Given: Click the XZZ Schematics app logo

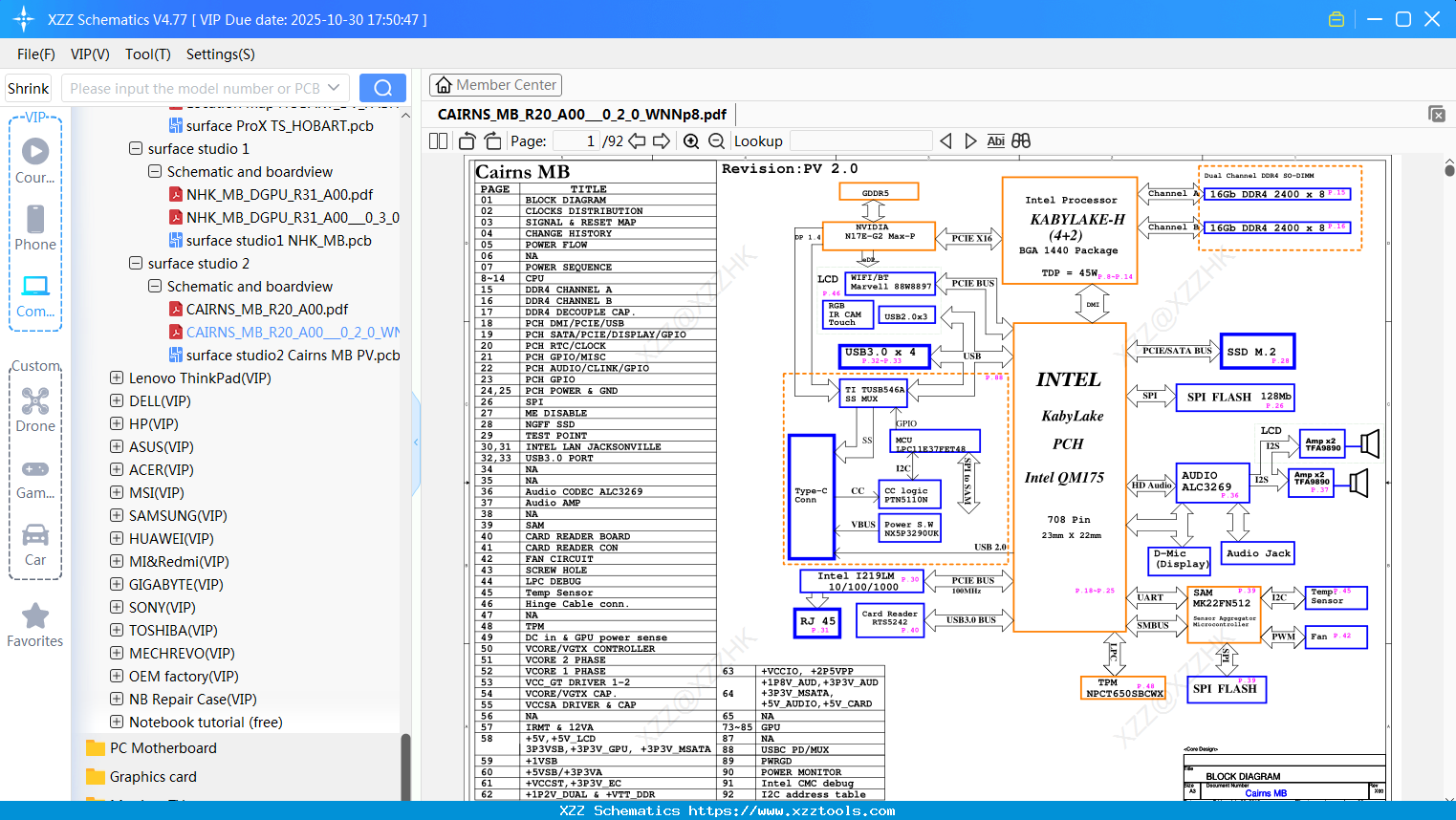Looking at the screenshot, I should [24, 19].
